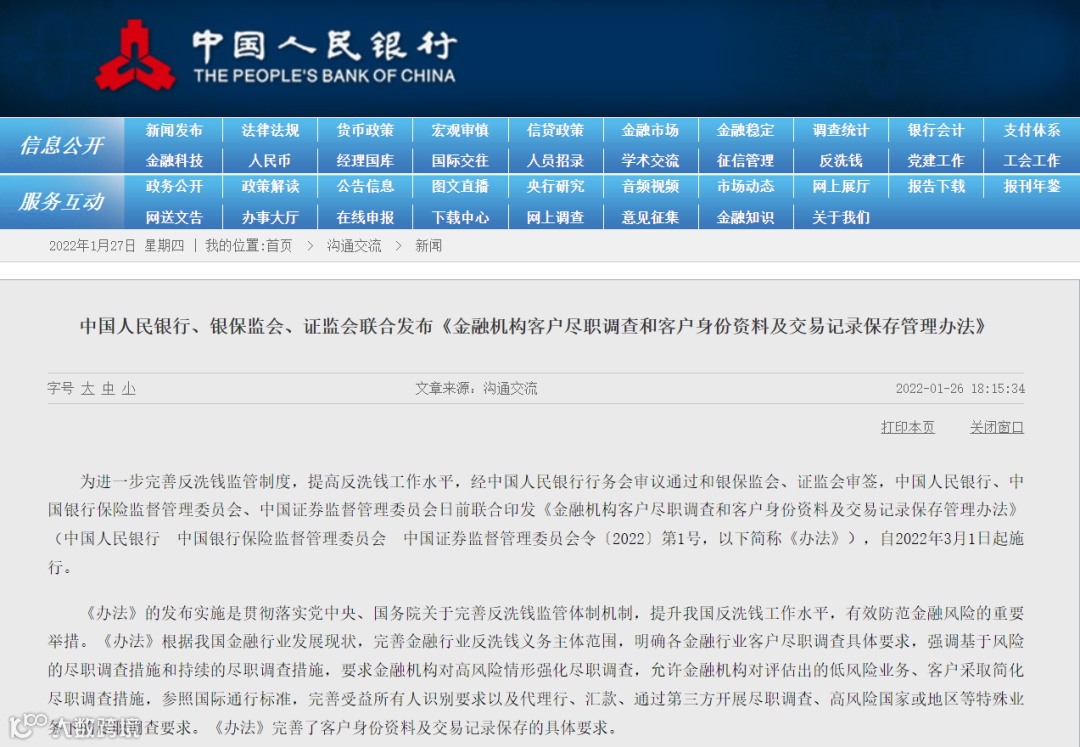Open 宏观审慎 in the navigation
Screen dimensions: 1080x747
click(460, 130)
